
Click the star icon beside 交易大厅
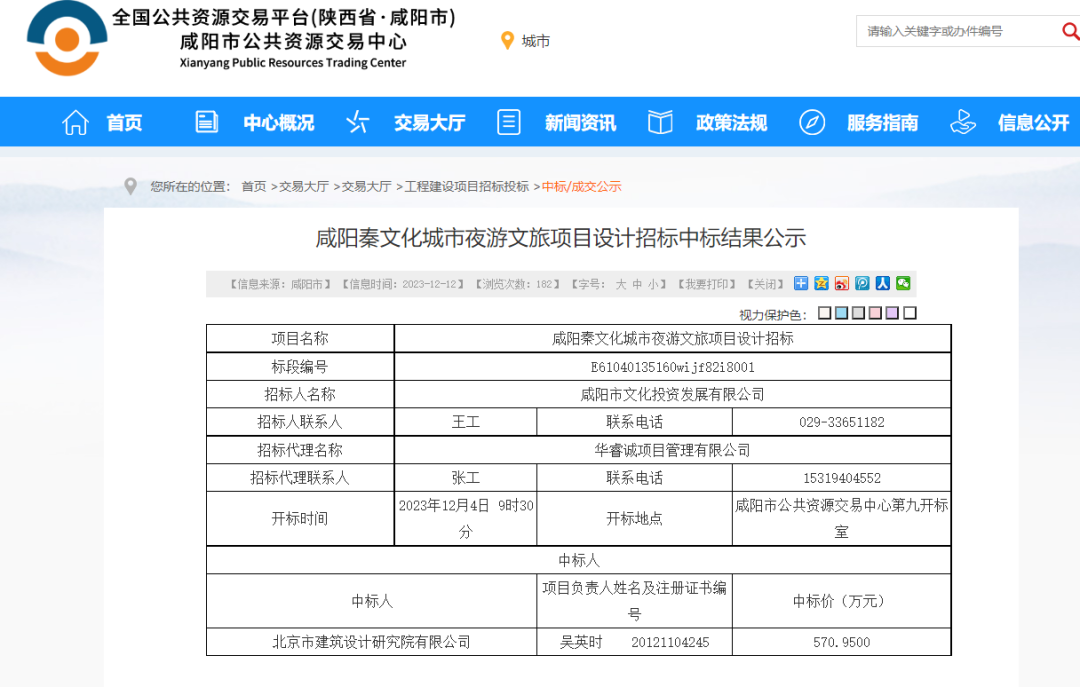pyautogui.click(x=357, y=122)
